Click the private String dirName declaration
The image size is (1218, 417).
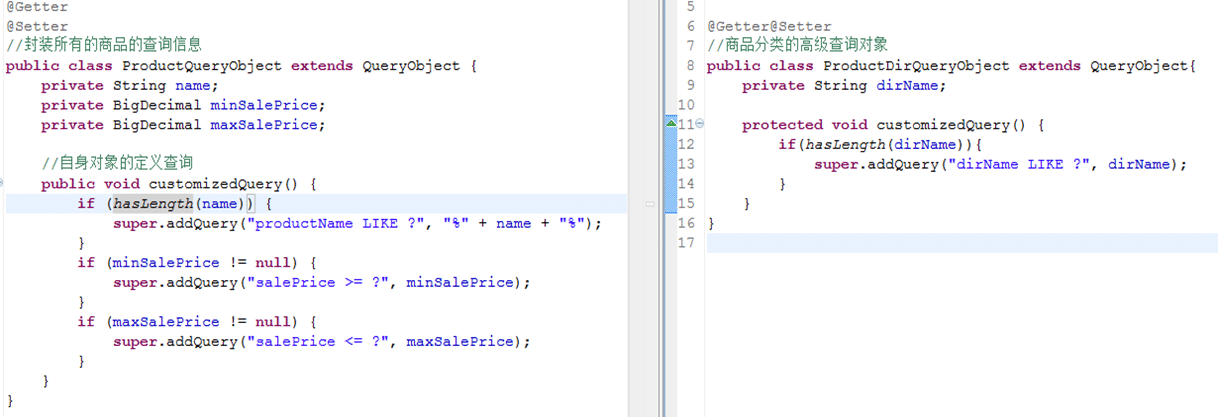pyautogui.click(x=843, y=86)
